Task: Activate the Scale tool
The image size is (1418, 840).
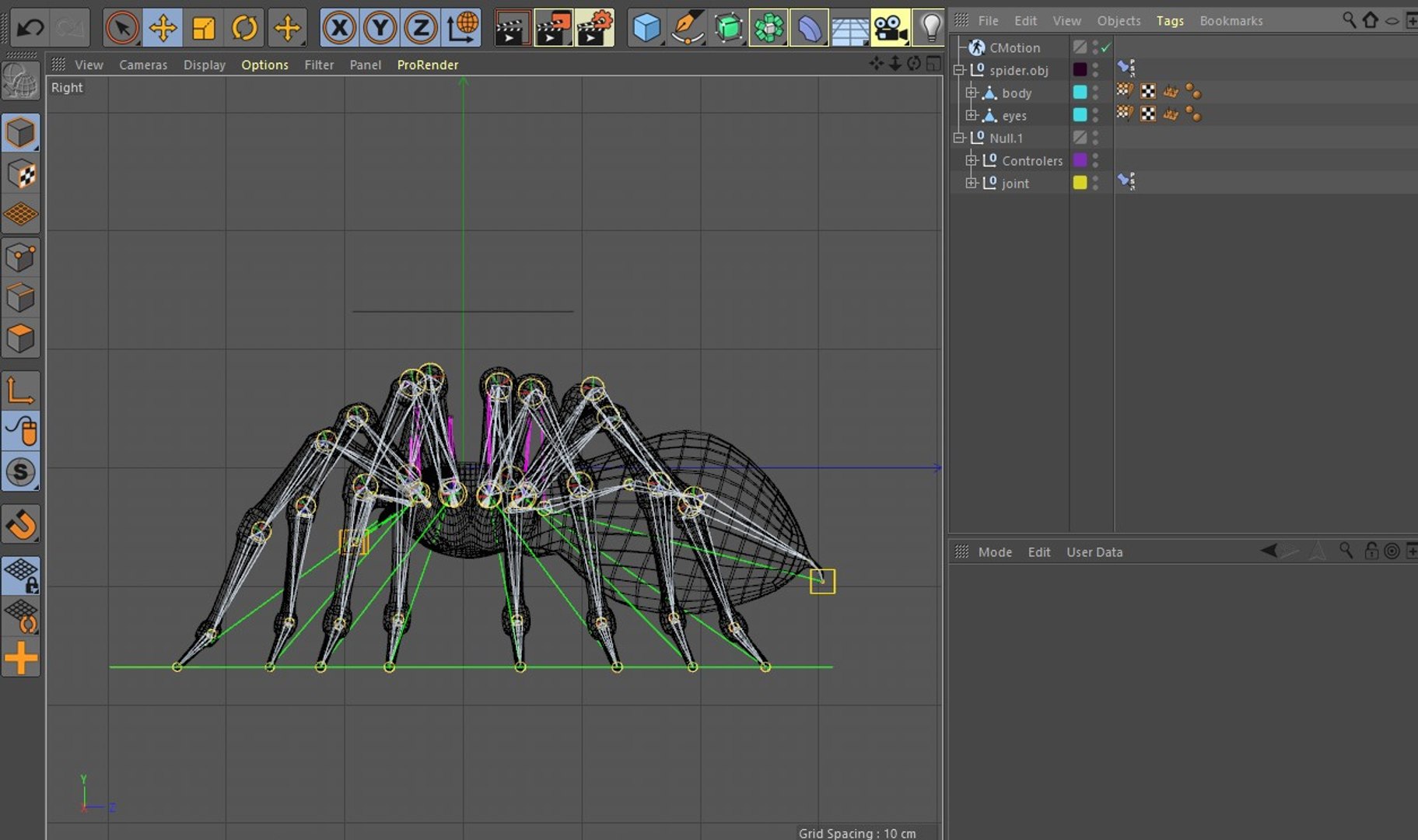Action: tap(204, 28)
